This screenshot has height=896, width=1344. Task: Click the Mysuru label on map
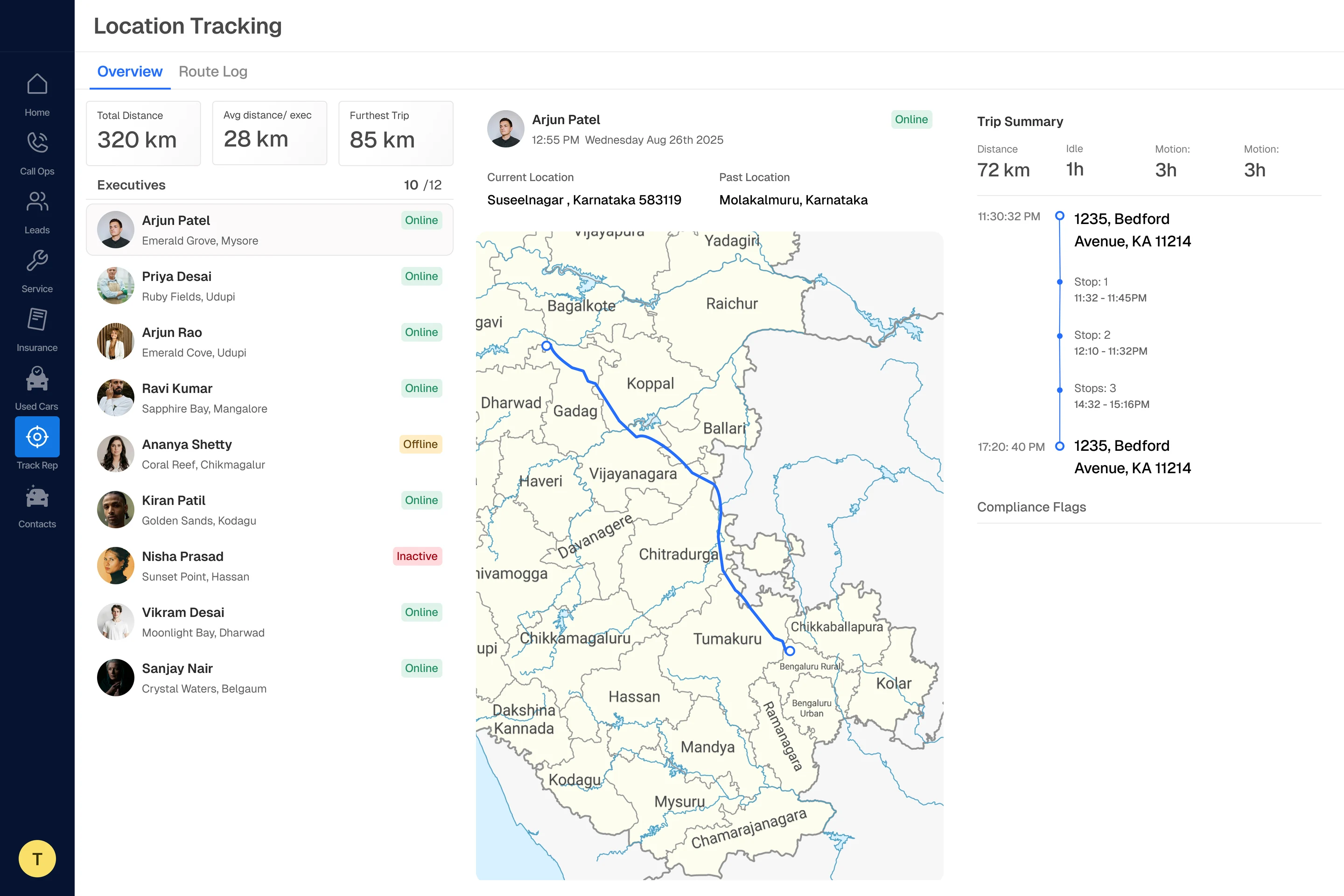[679, 801]
